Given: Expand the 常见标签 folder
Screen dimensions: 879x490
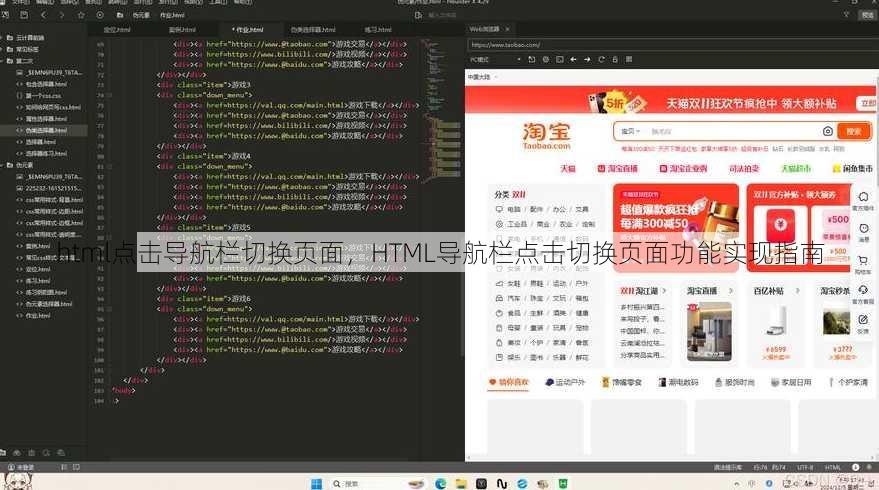Looking at the screenshot, I should coord(3,49).
